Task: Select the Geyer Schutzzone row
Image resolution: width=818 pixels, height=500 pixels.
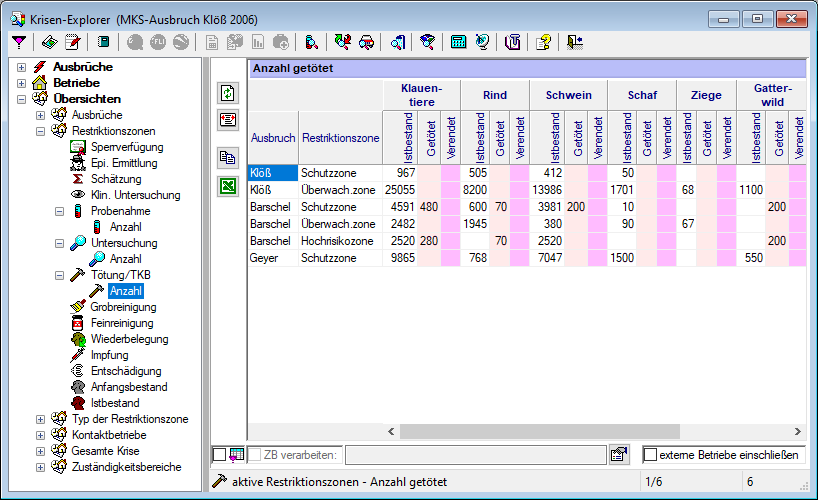Action: coord(527,258)
